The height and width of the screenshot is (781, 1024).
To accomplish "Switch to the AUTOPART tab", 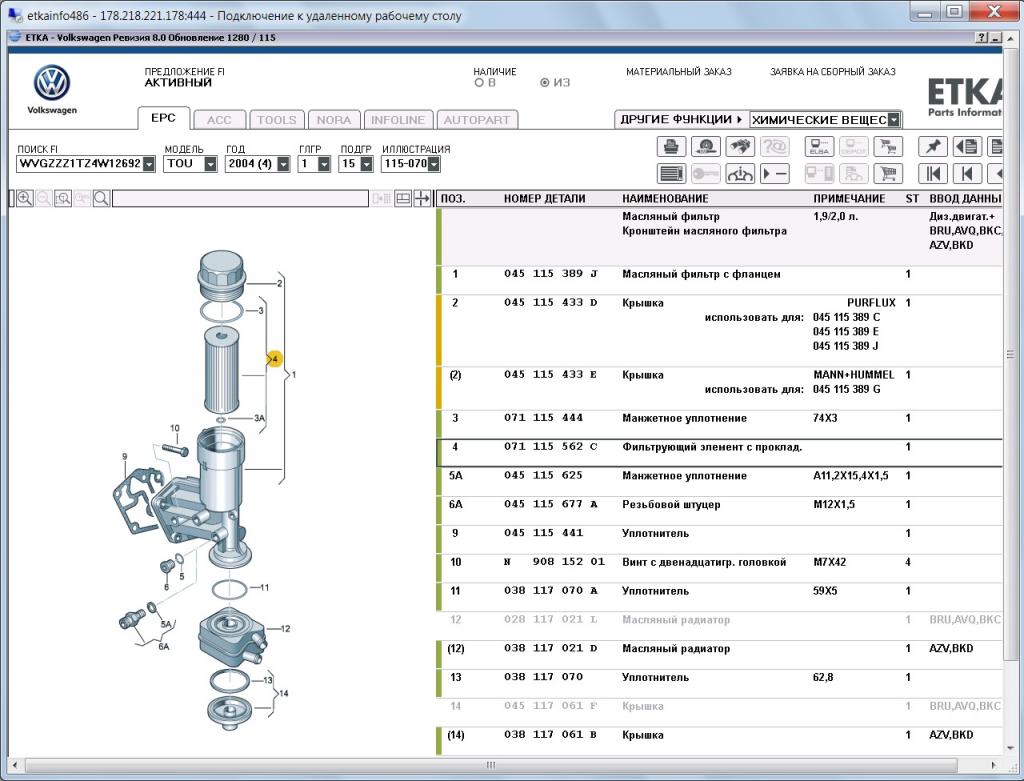I will [x=477, y=120].
